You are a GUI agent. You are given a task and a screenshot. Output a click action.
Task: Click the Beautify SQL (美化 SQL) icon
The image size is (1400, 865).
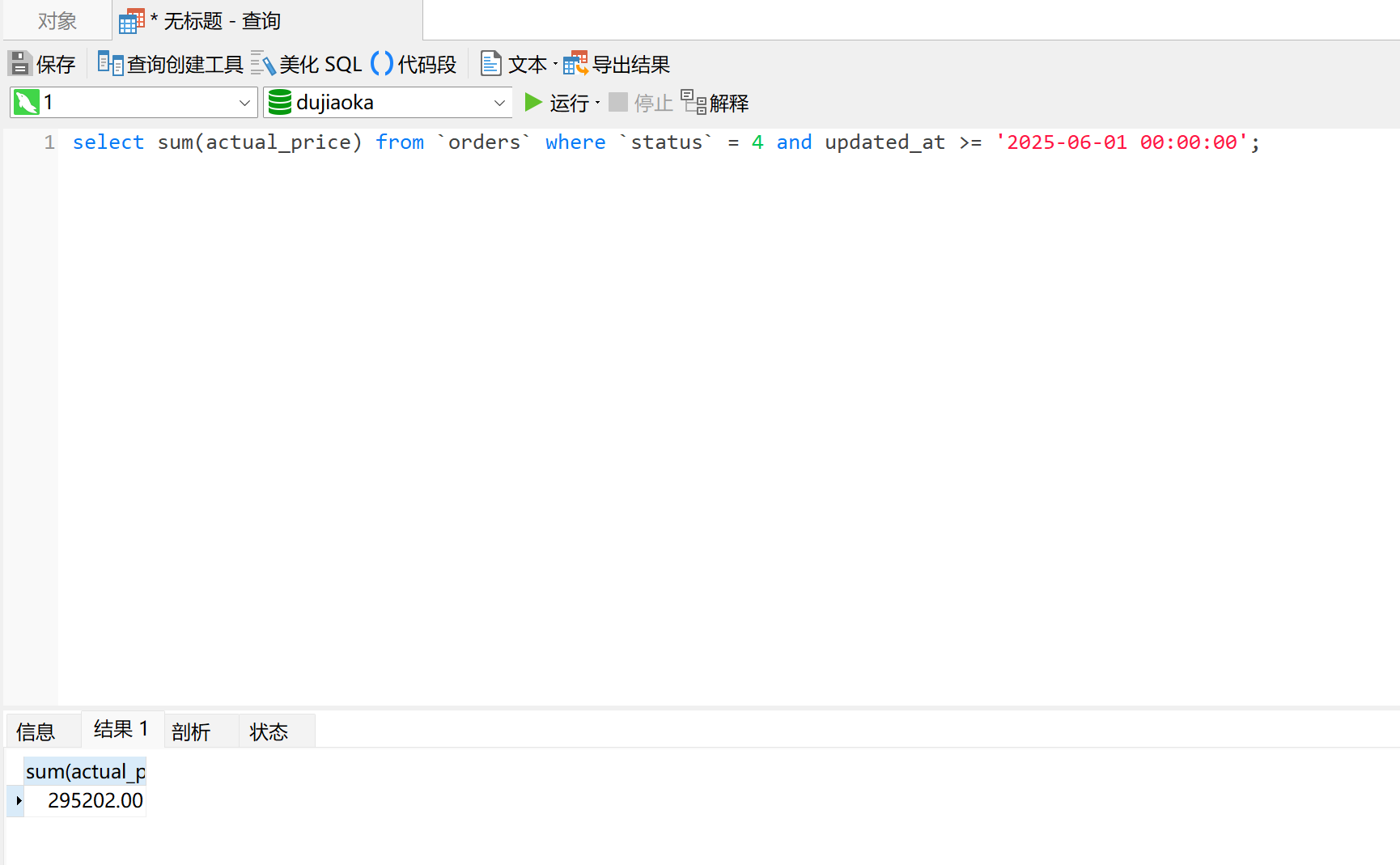click(263, 63)
